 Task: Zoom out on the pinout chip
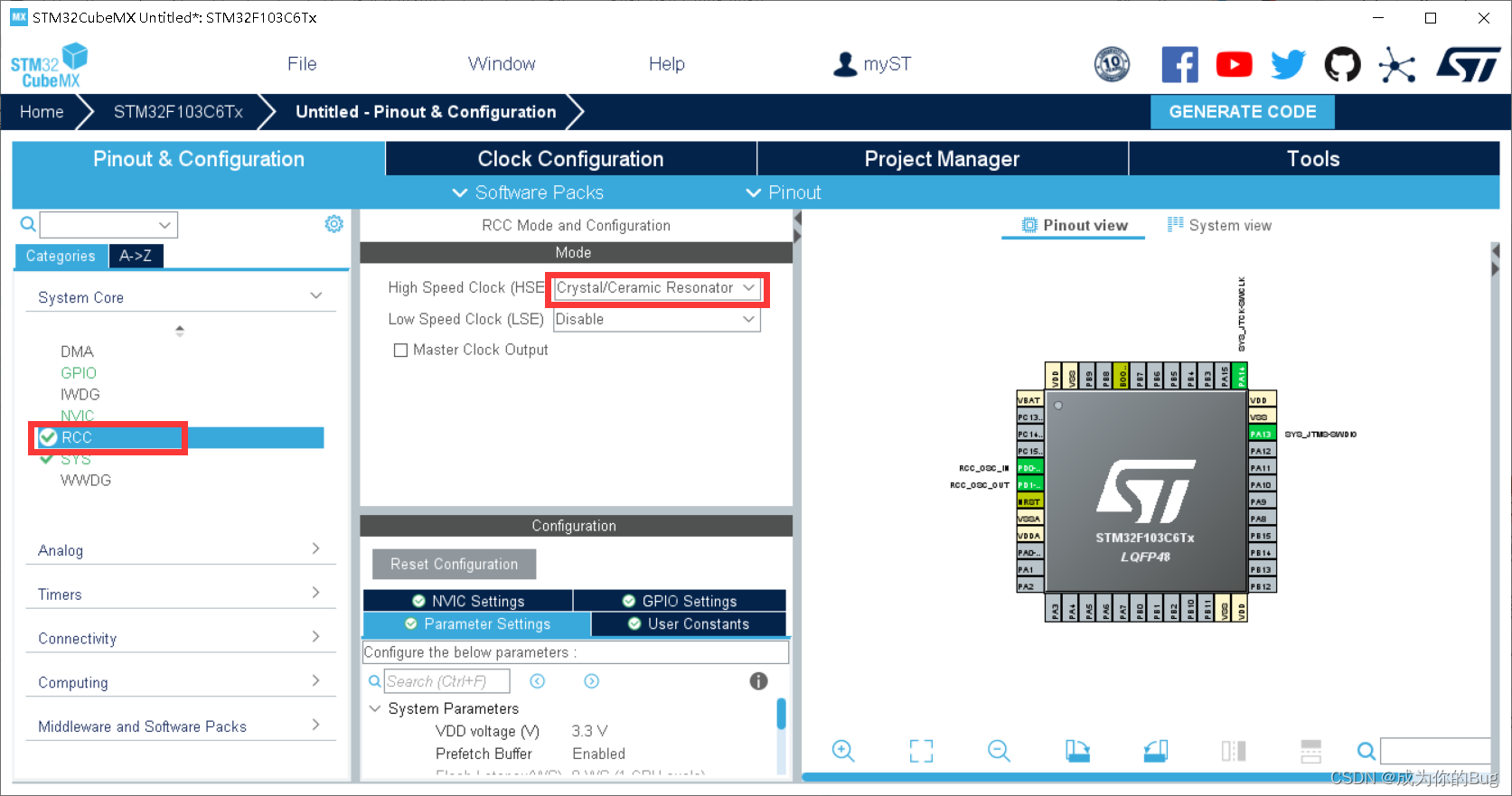999,751
